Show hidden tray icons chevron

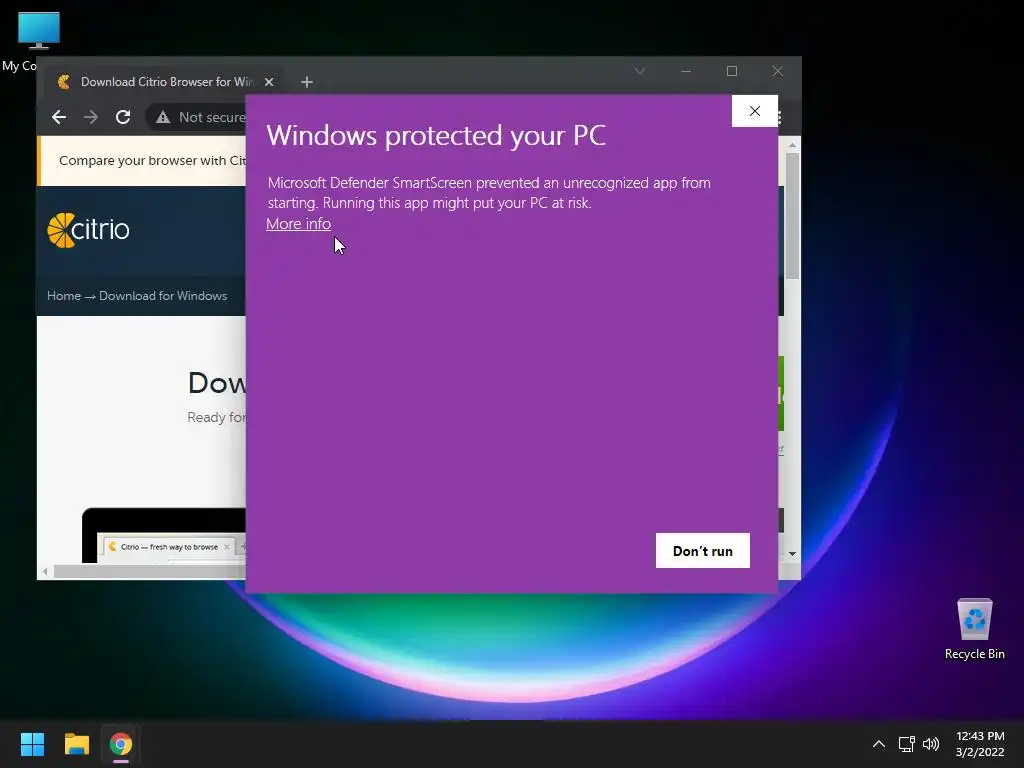879,744
